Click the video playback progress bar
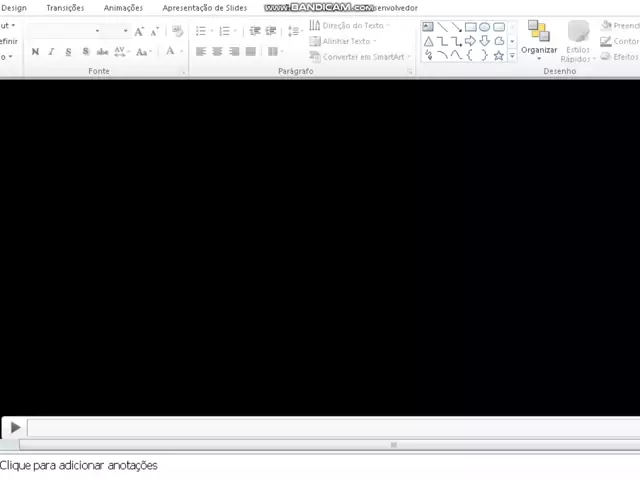This screenshot has height=480, width=640. pyautogui.click(x=333, y=428)
